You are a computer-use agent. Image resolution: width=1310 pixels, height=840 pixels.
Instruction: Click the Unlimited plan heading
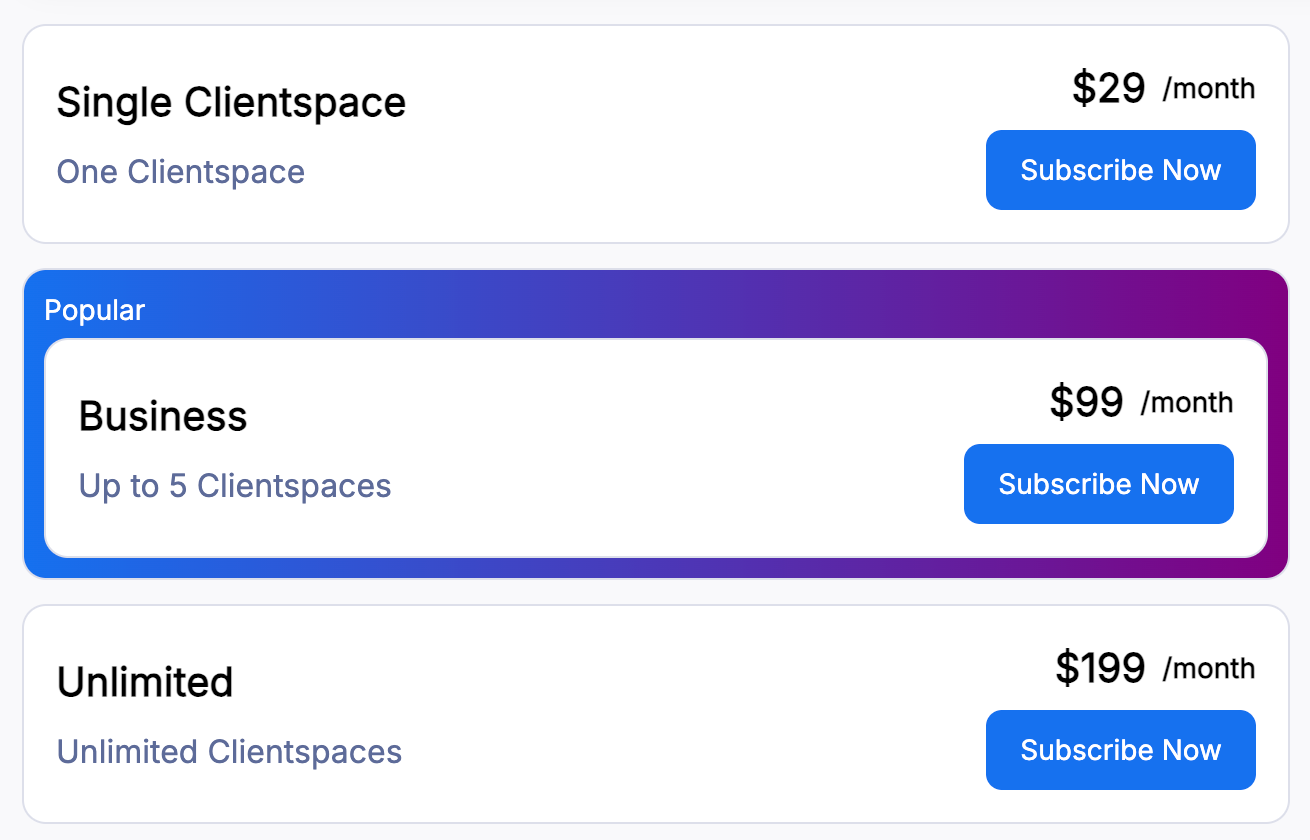[x=145, y=683]
